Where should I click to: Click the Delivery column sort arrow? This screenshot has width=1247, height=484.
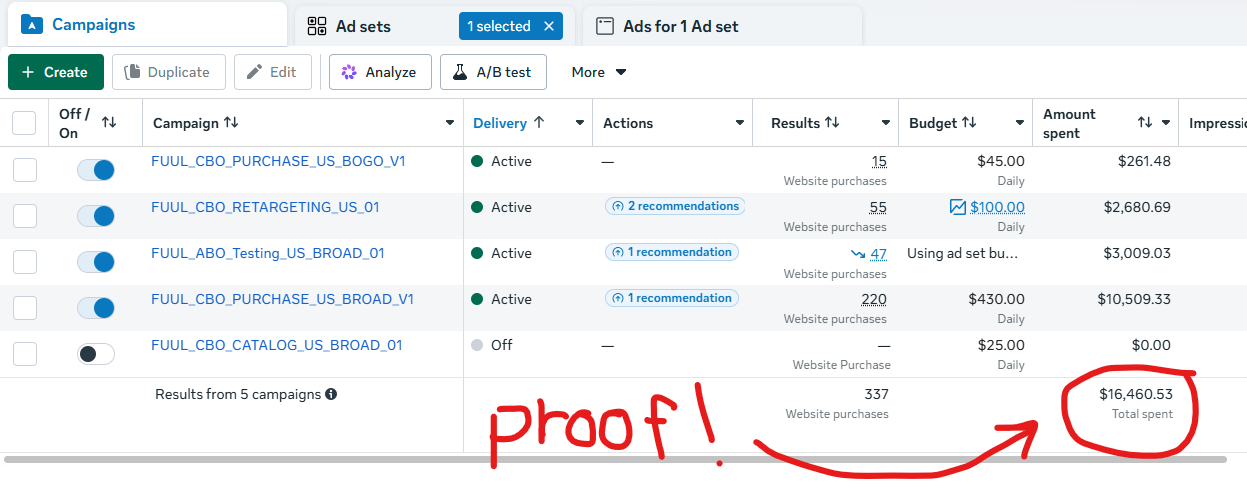click(x=539, y=123)
